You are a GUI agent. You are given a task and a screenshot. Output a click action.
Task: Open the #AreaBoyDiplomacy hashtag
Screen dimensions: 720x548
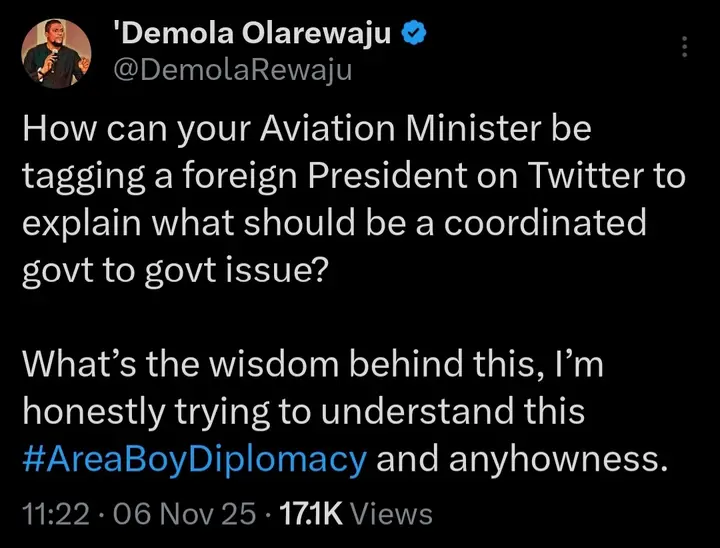(x=193, y=459)
